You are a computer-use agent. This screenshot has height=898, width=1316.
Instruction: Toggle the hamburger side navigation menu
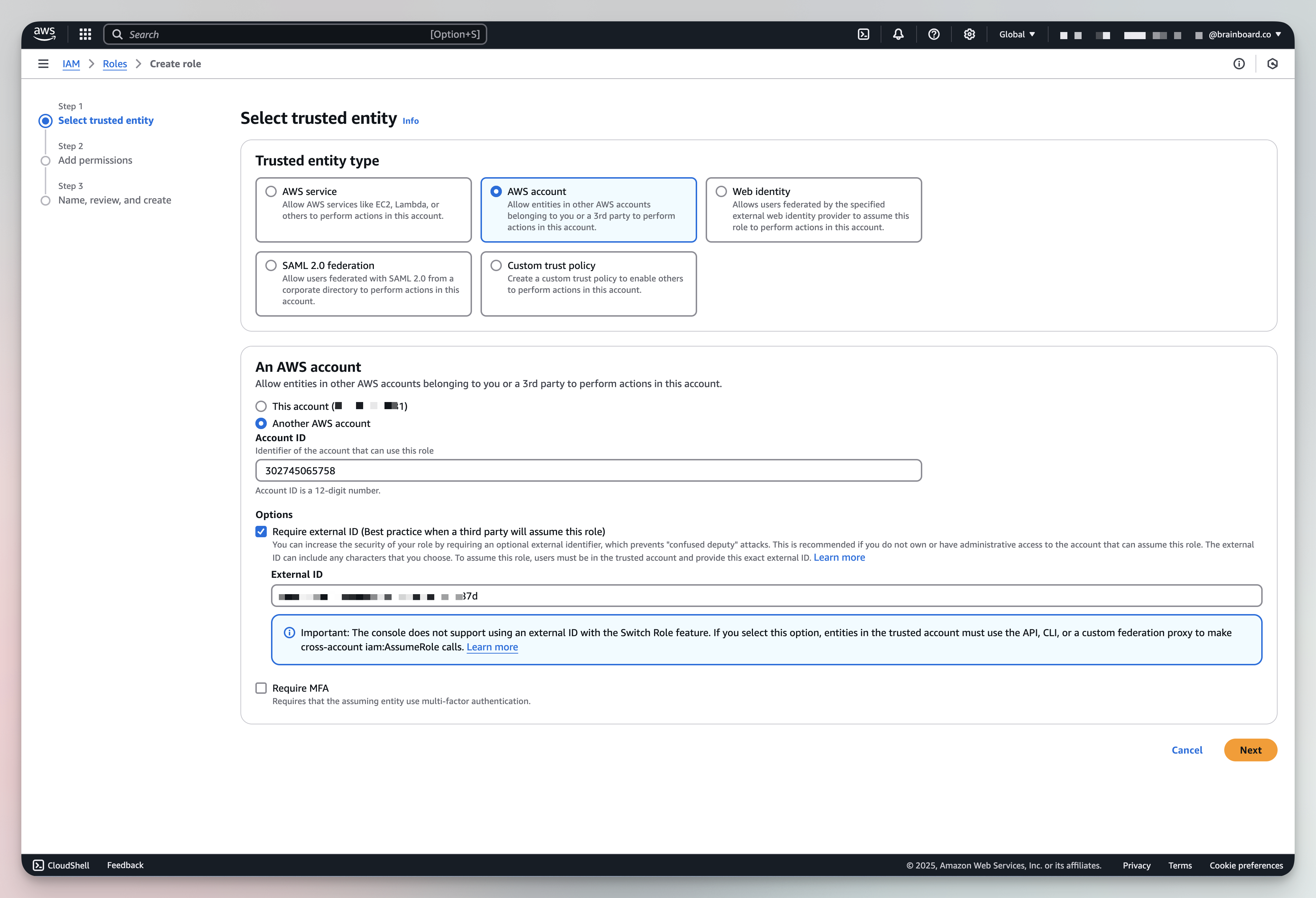pyautogui.click(x=43, y=64)
